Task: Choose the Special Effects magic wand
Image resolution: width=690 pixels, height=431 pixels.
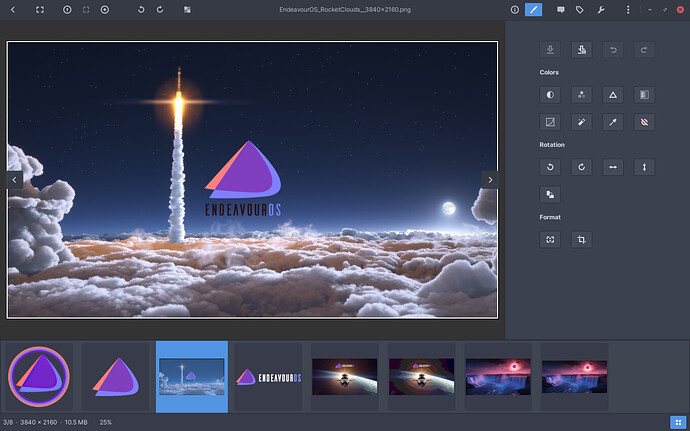Action: point(582,122)
